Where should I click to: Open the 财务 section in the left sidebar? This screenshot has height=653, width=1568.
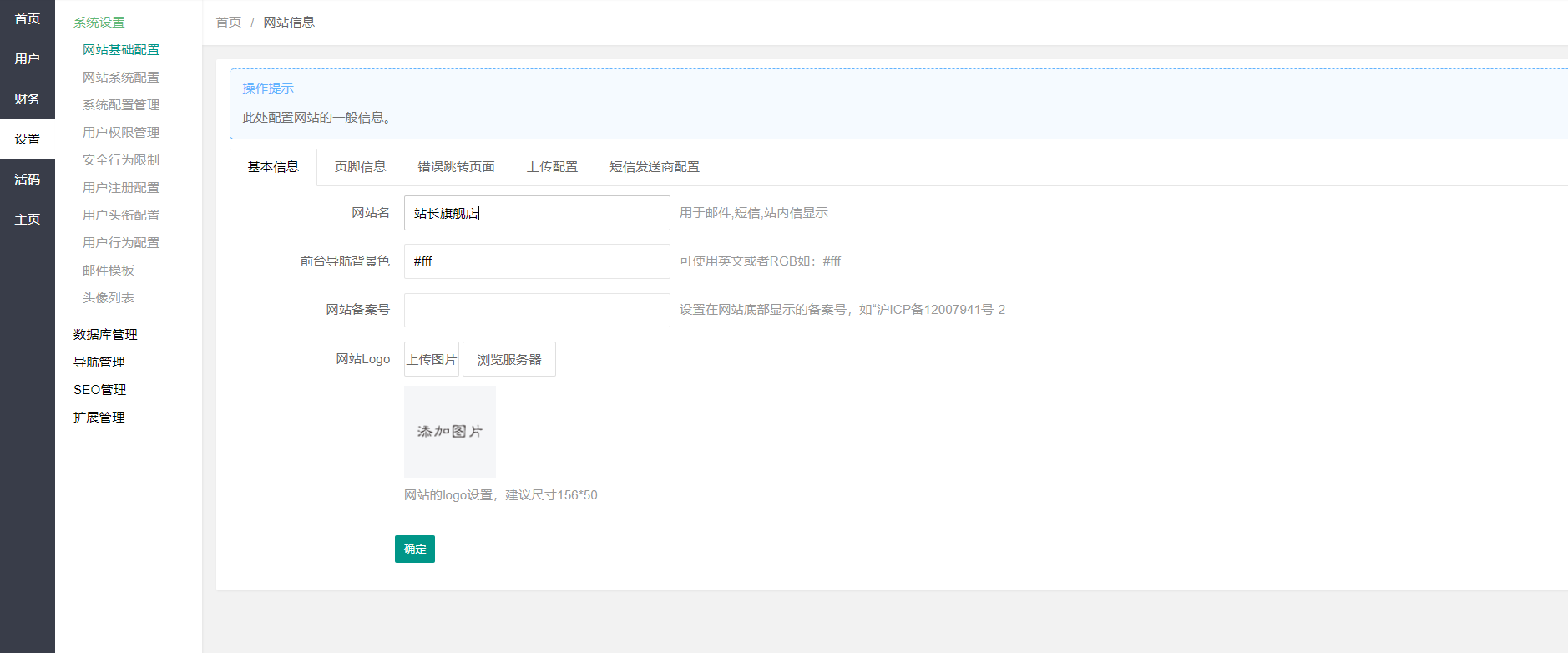pyautogui.click(x=27, y=99)
